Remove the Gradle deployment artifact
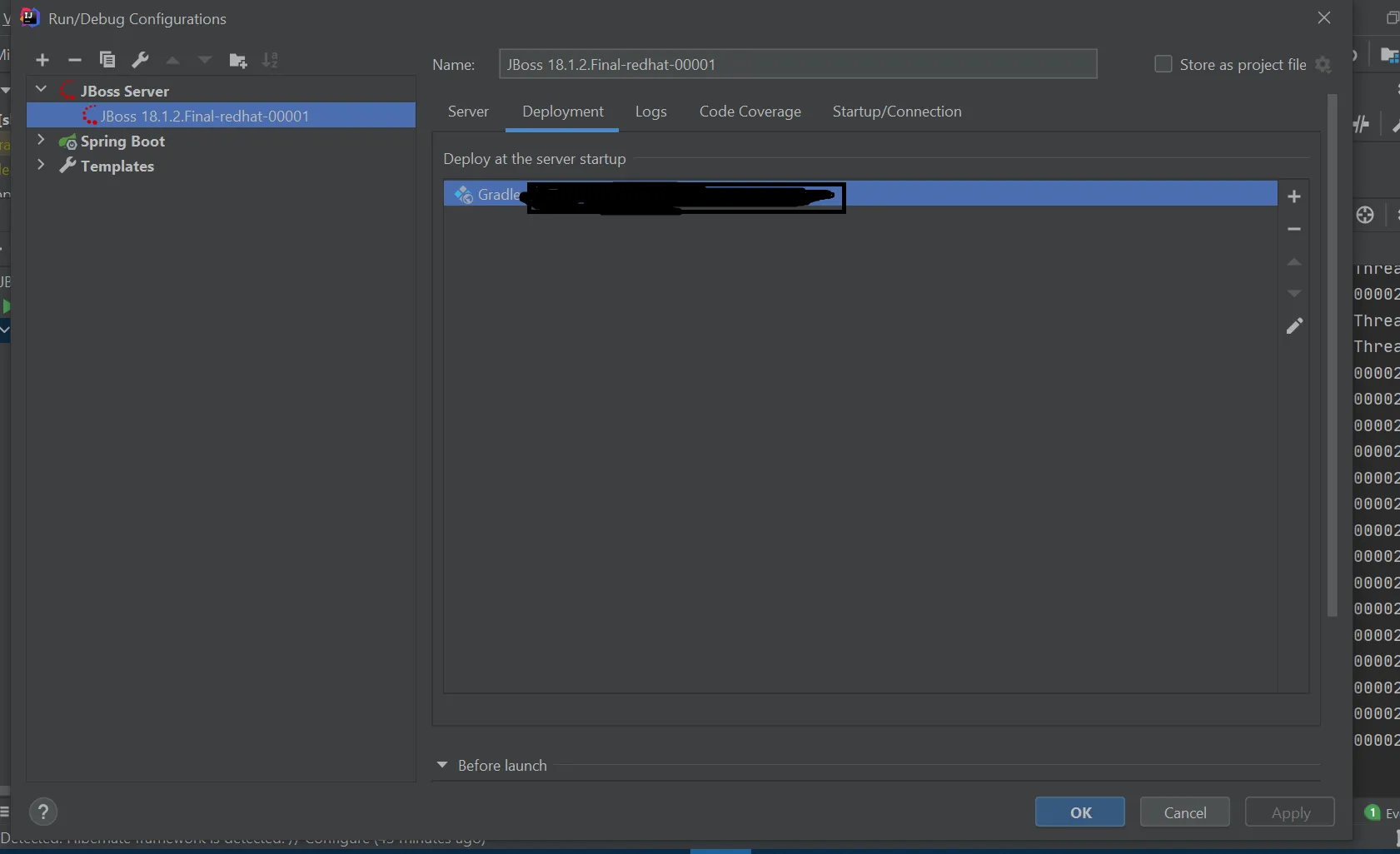This screenshot has width=1400, height=854. coord(1294,229)
